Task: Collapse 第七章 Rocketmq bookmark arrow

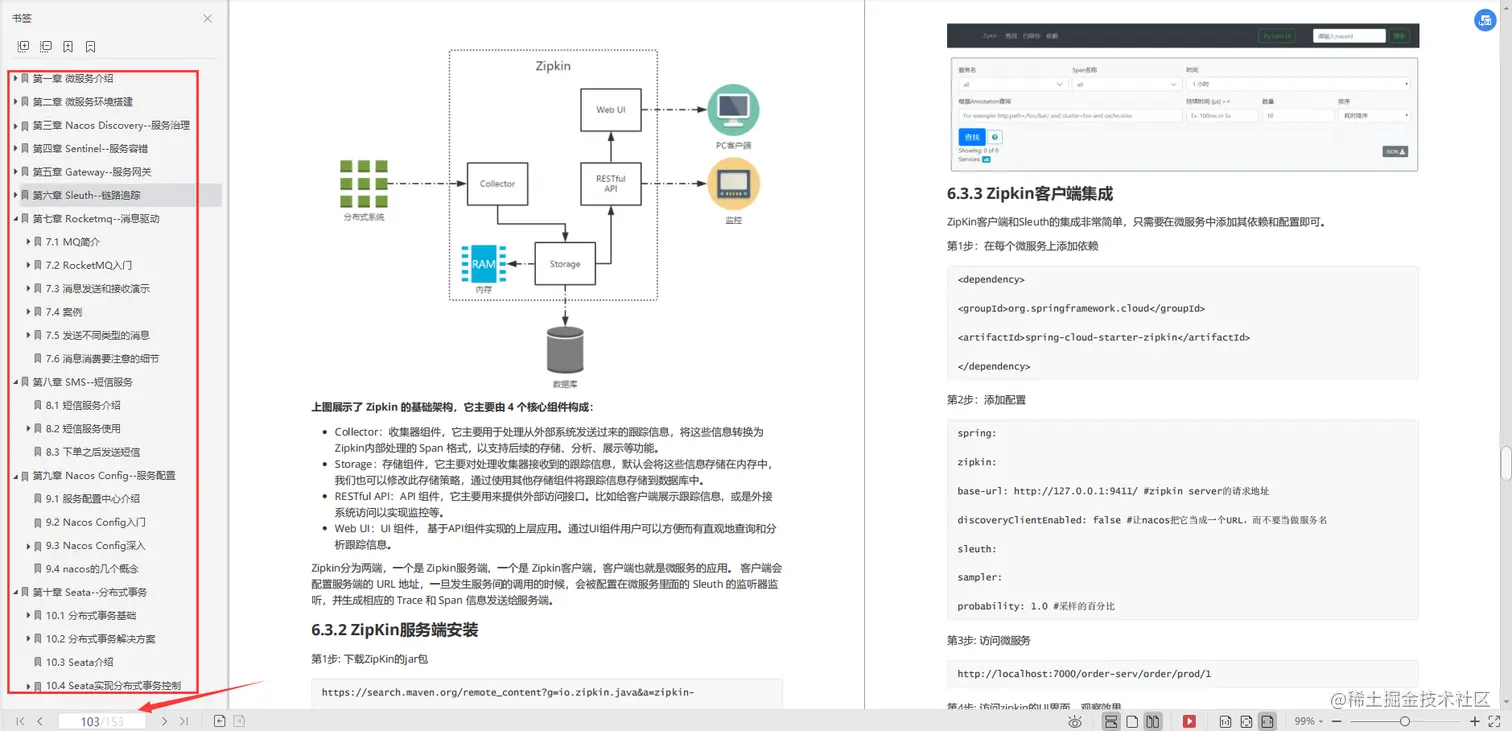Action: point(15,218)
